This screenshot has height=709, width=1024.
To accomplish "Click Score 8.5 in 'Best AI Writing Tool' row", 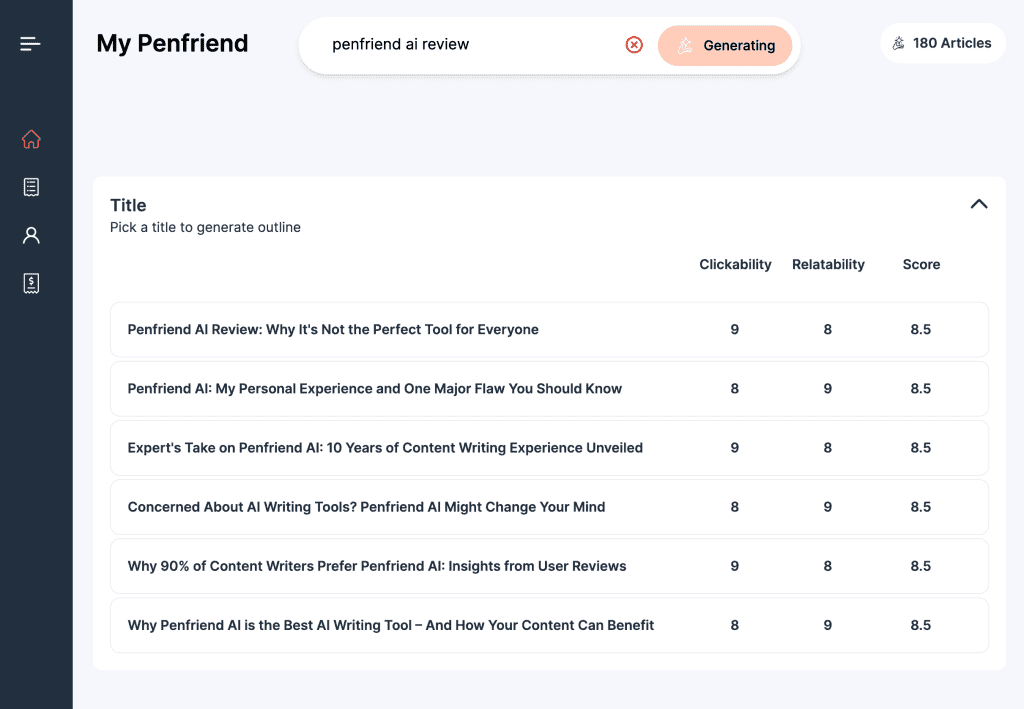I will [921, 625].
